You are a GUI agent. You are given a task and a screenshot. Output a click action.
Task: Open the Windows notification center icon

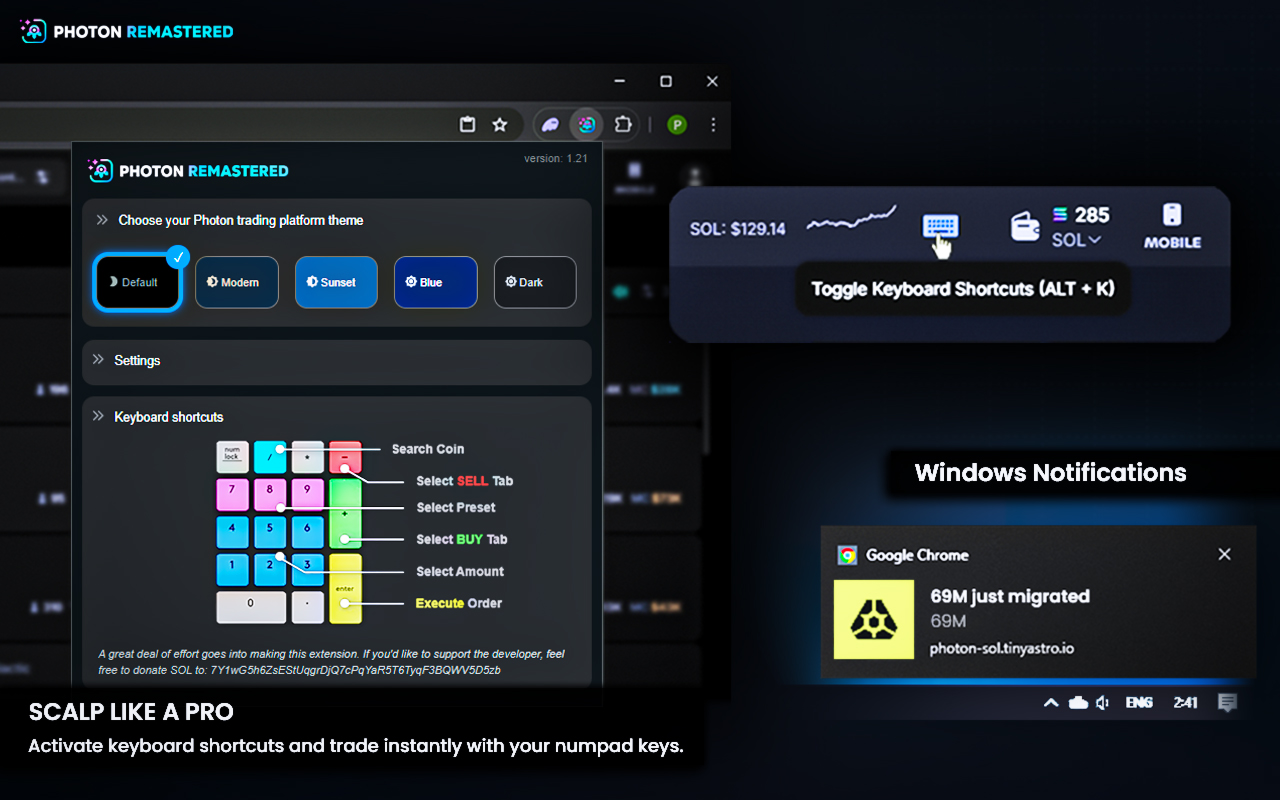1227,703
